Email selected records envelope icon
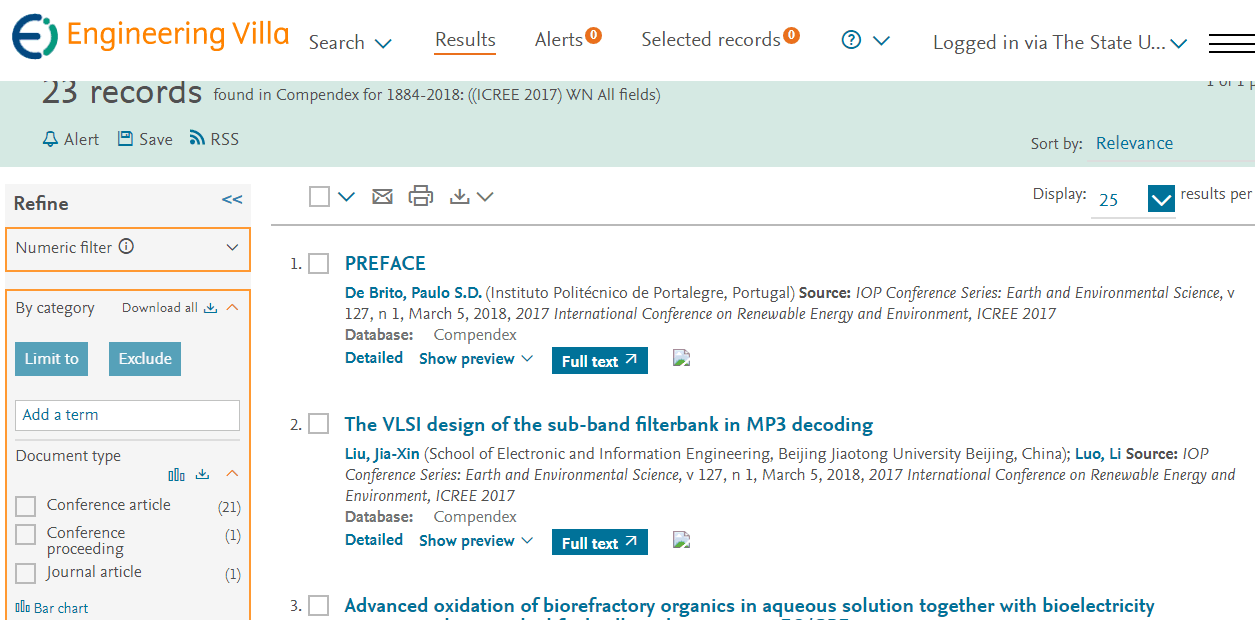This screenshot has height=620, width=1255. pyautogui.click(x=382, y=197)
